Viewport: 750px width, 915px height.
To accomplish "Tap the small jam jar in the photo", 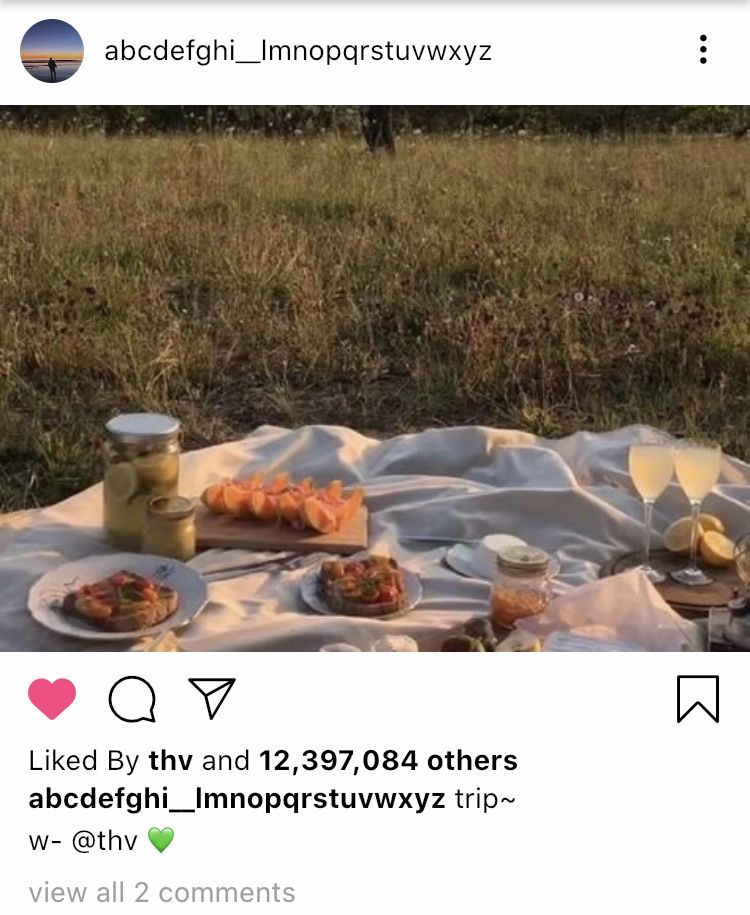I will coord(519,587).
